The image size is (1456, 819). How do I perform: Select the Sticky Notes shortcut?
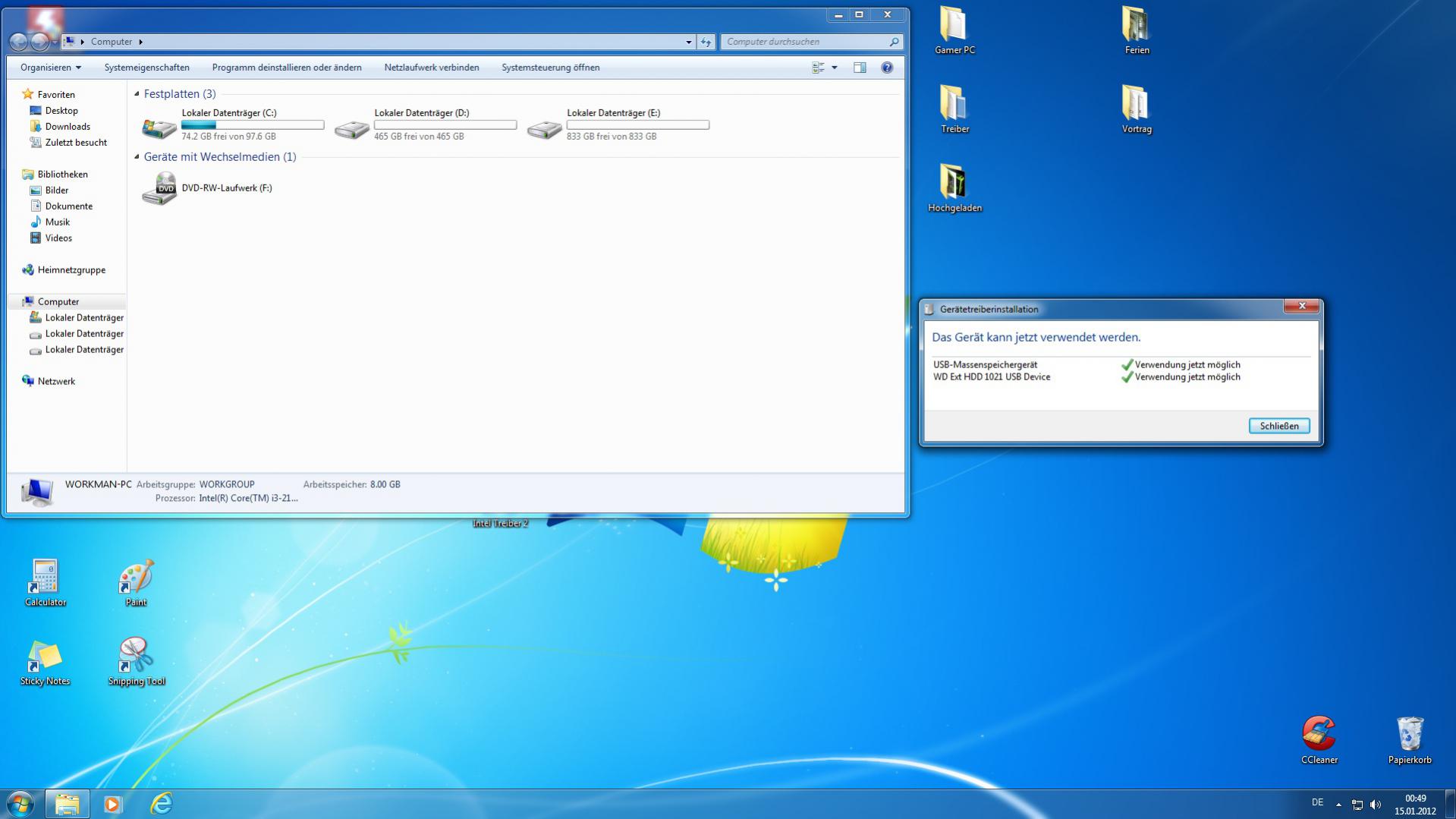[46, 662]
